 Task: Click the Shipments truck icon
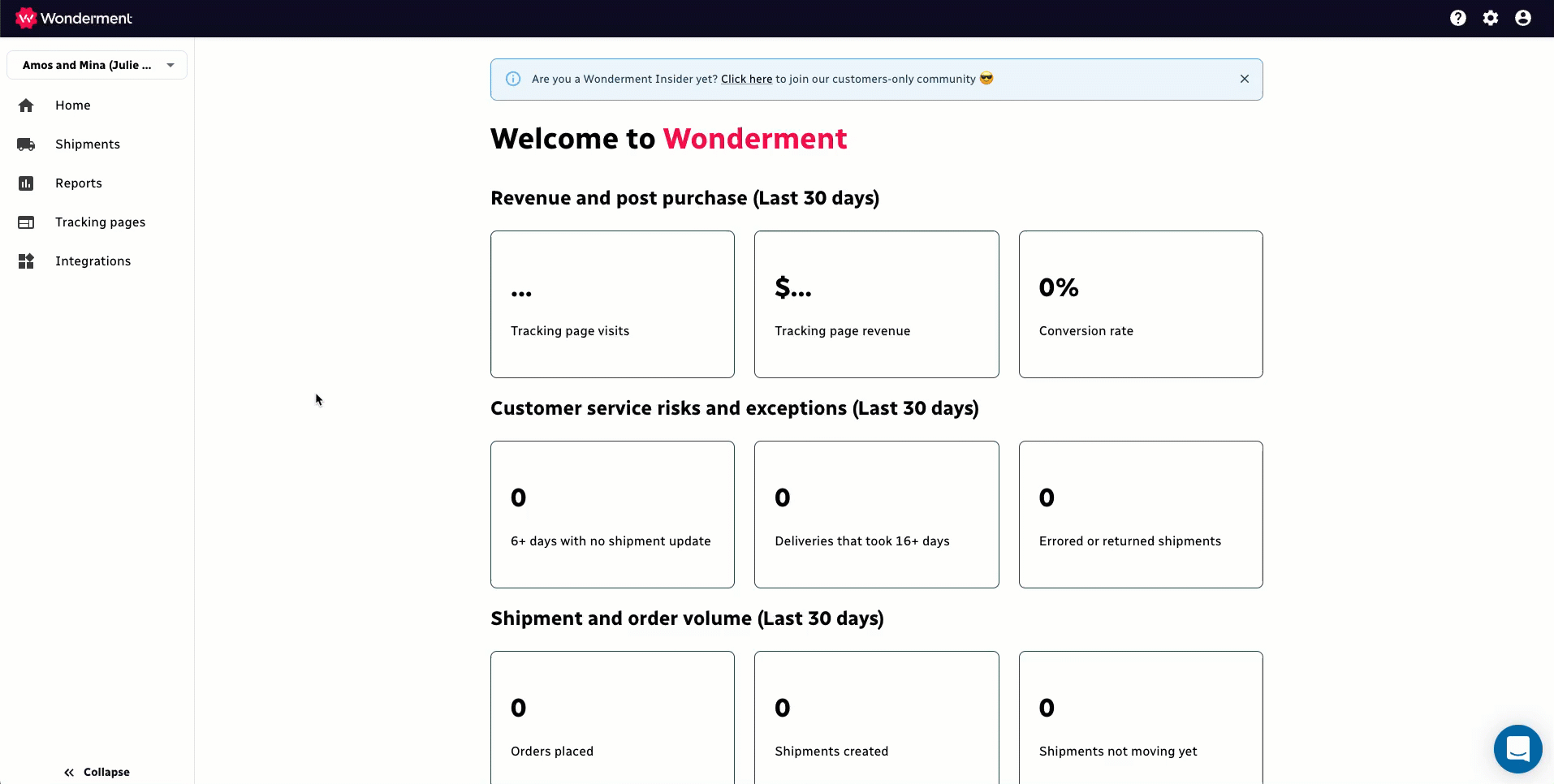[26, 144]
